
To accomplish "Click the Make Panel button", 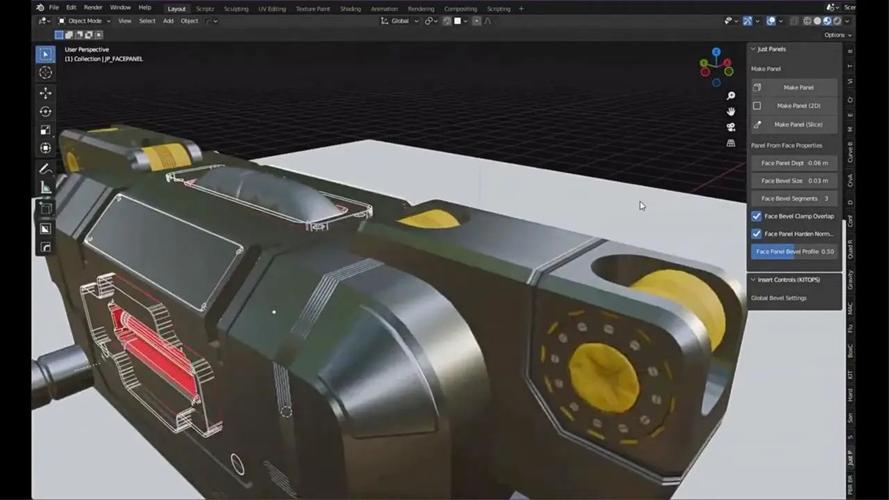I will [794, 87].
